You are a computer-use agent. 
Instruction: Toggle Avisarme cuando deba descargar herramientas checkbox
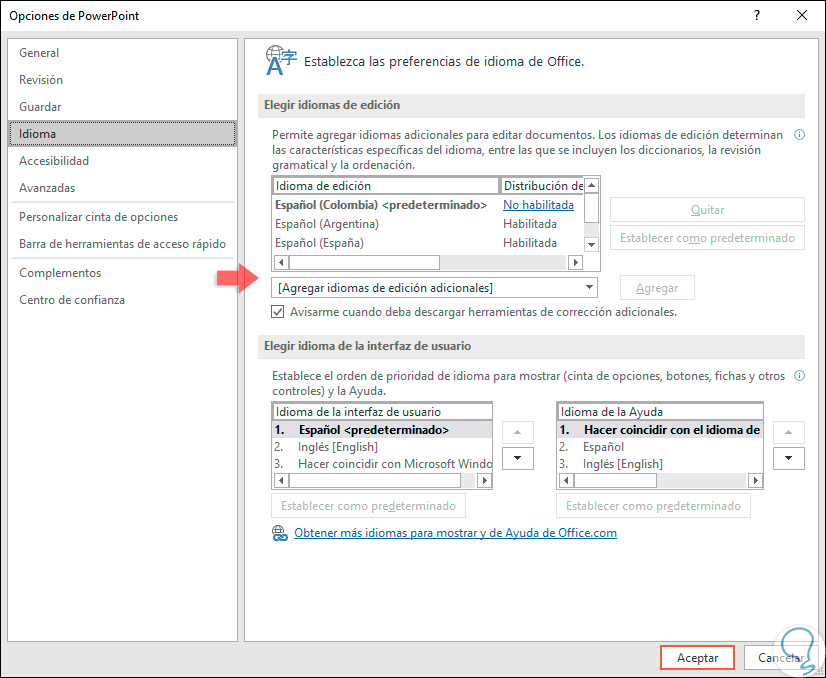click(278, 312)
